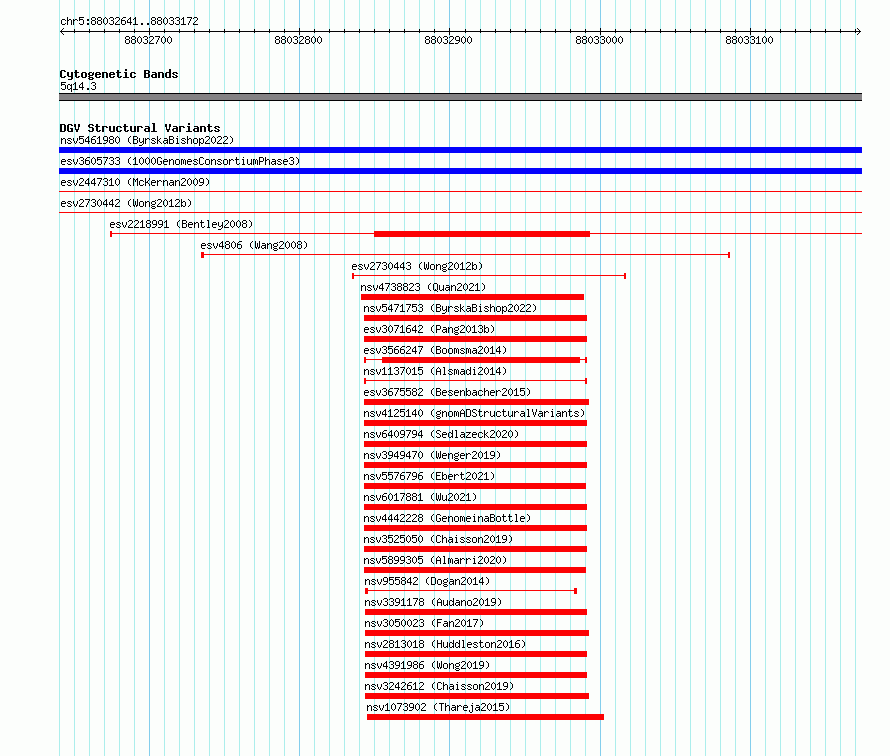Open nsv4125140 (gnomADStructuralVariants) entry

pos(475,413)
